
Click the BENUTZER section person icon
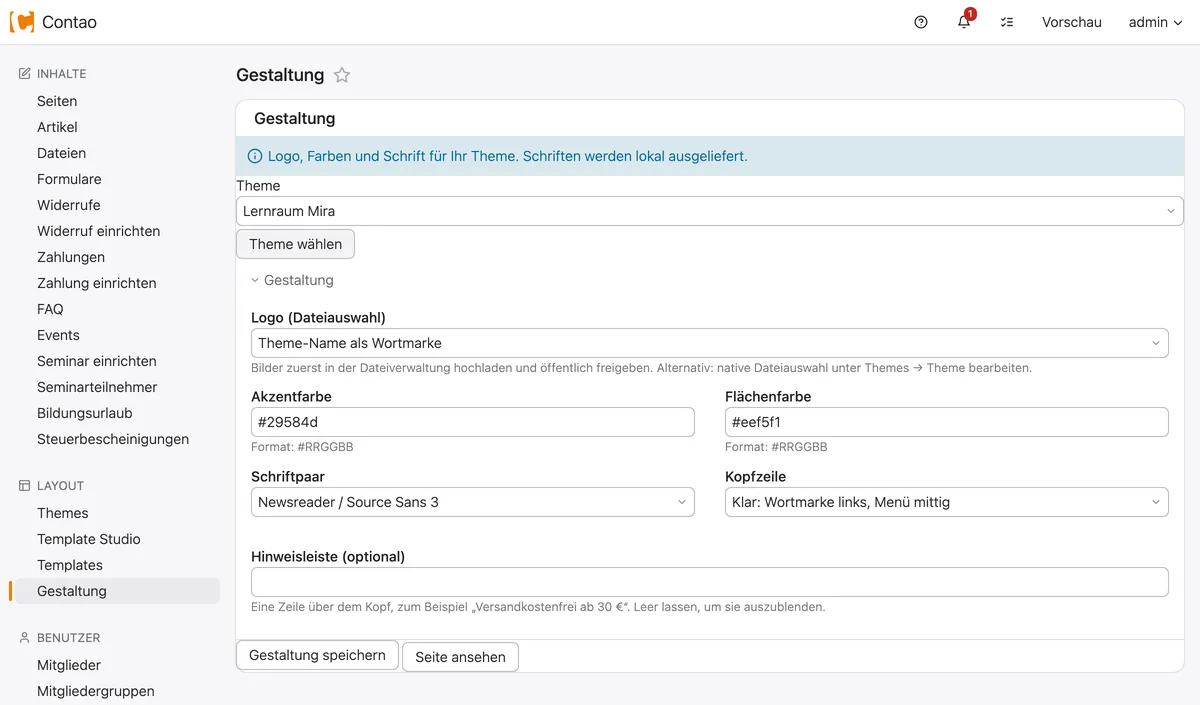click(x=25, y=638)
